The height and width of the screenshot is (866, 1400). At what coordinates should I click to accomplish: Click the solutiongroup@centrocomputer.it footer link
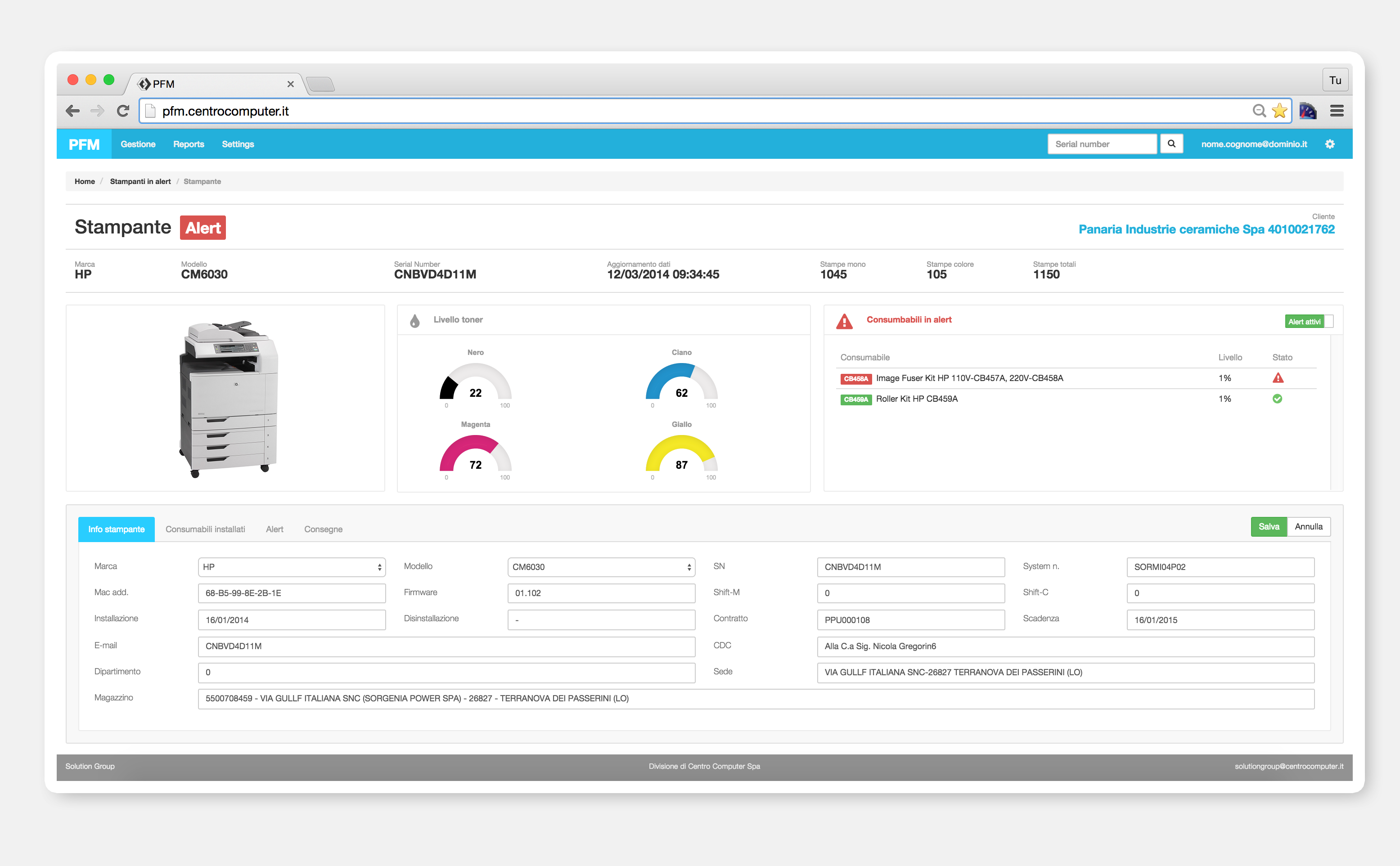[x=1289, y=766]
